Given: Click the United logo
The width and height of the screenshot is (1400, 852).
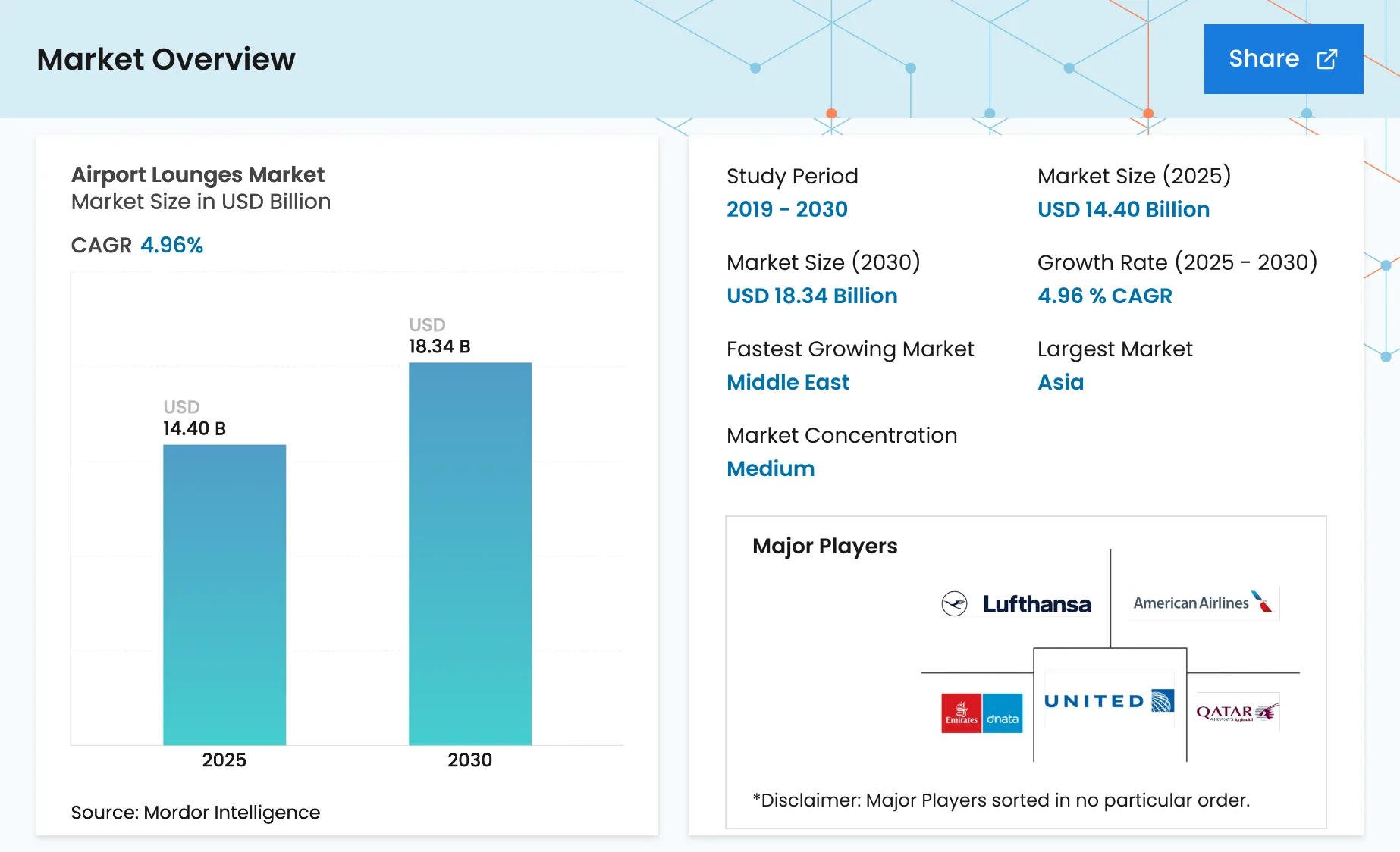Looking at the screenshot, I should click(x=1108, y=701).
